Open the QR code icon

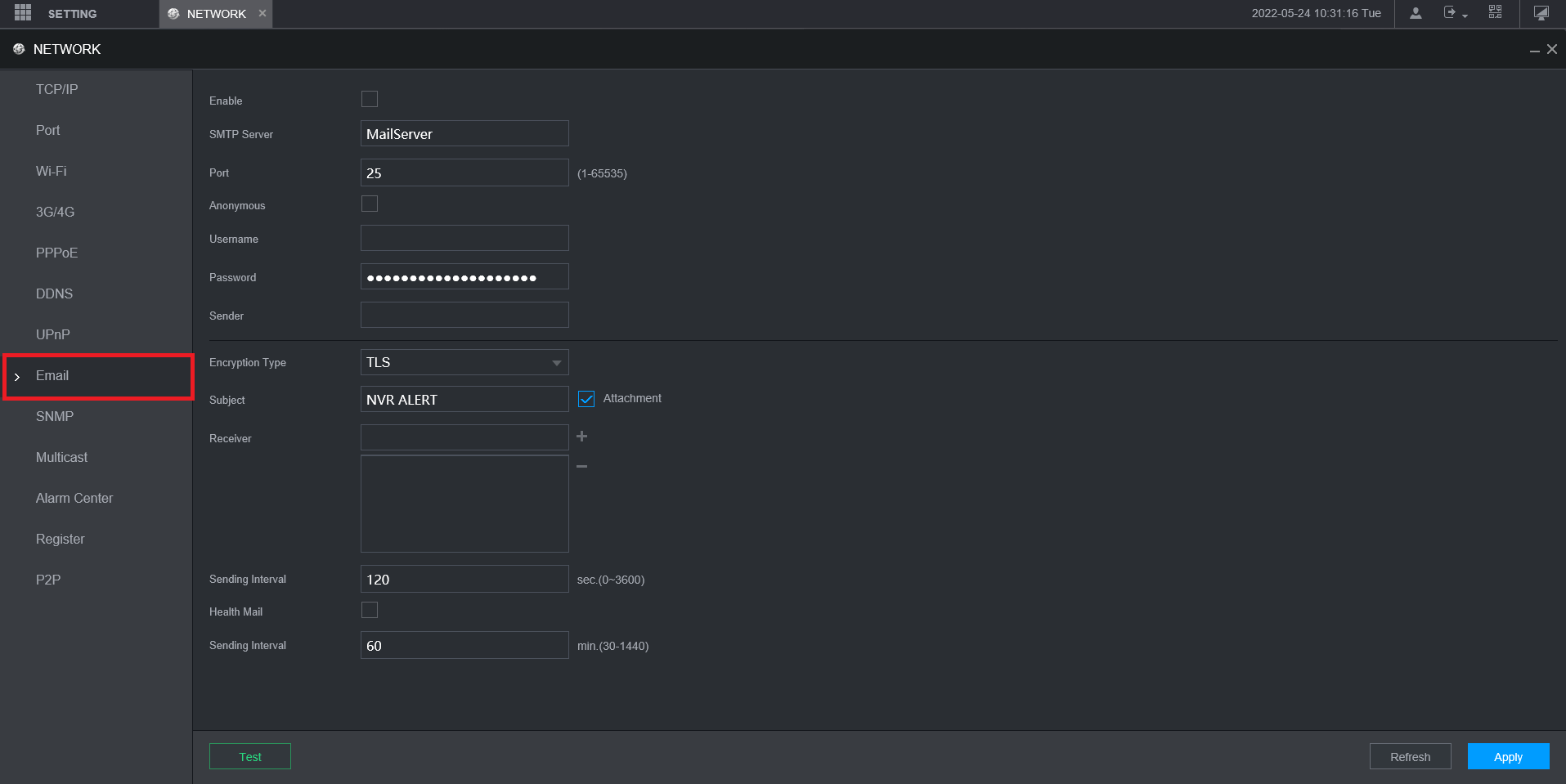click(1495, 12)
